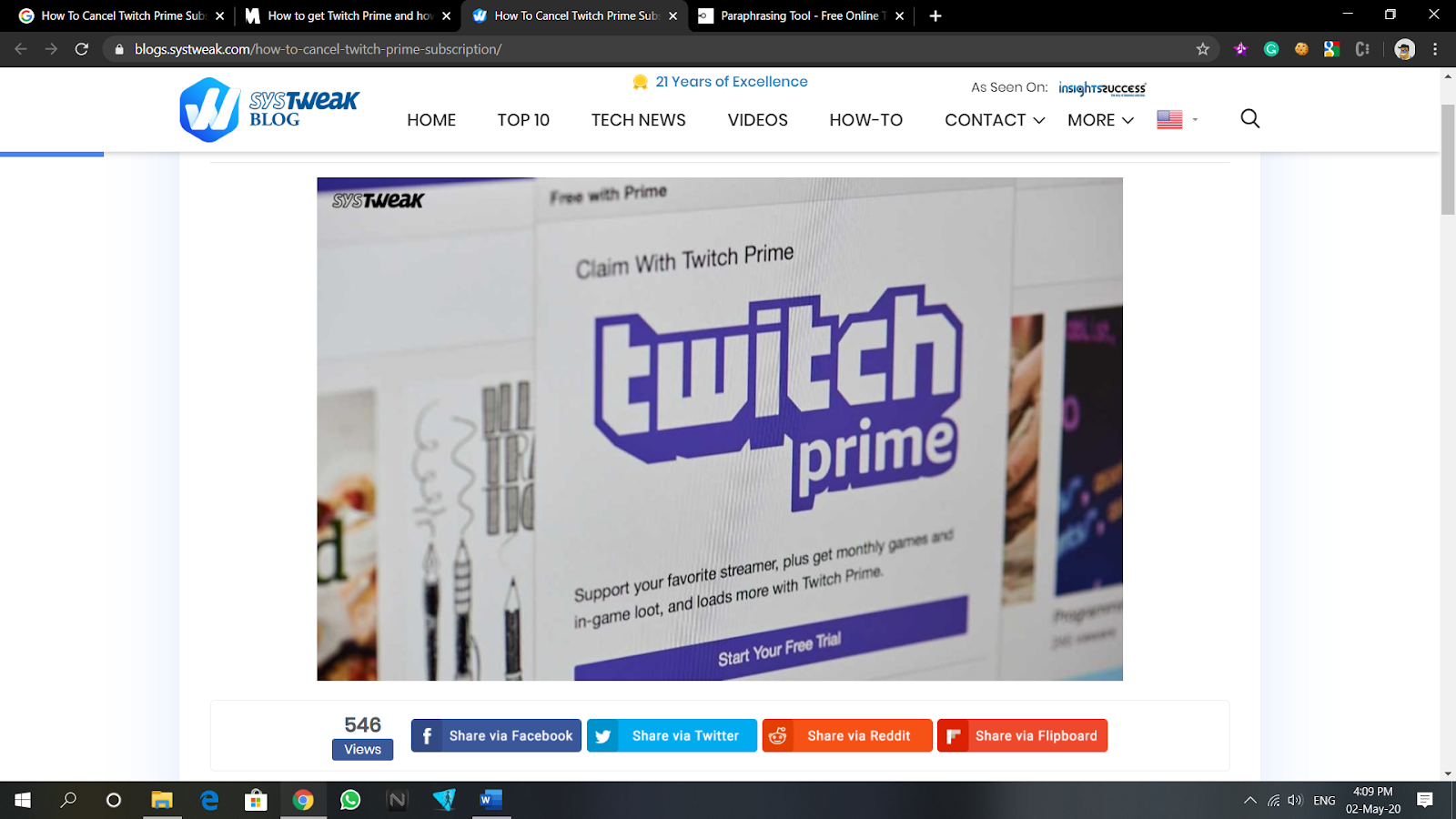The image size is (1456, 819).
Task: Open network settings from the tray
Action: click(x=1273, y=800)
